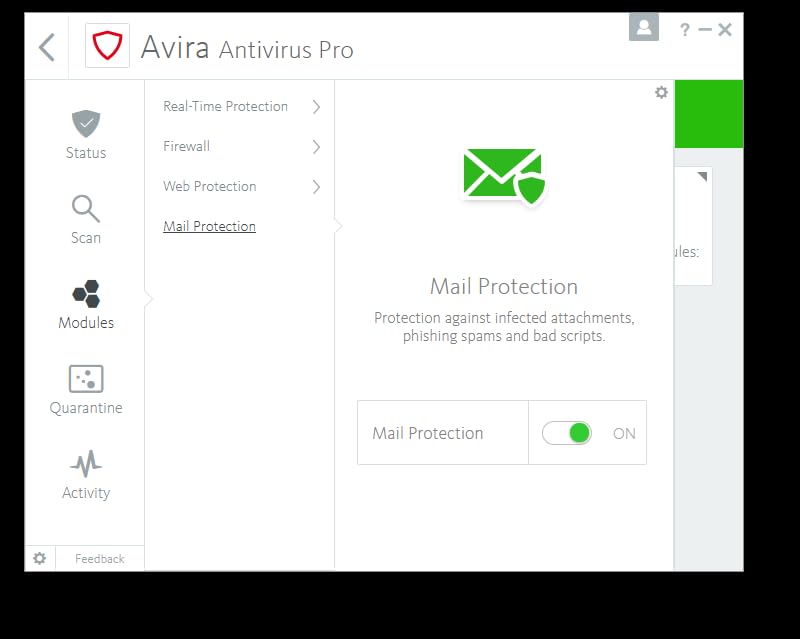Minimize the Avira window
Screen dimensions: 800x639
[x=705, y=30]
